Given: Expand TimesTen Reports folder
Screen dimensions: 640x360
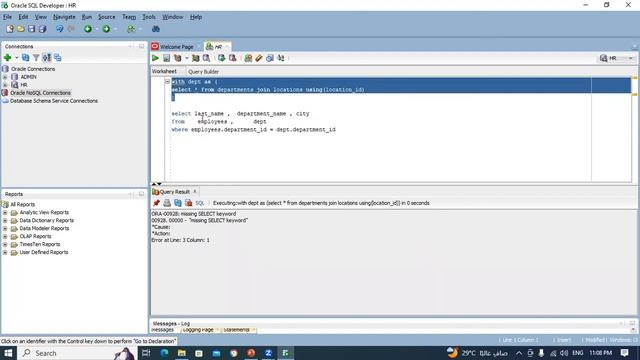Looking at the screenshot, I should tap(5, 244).
